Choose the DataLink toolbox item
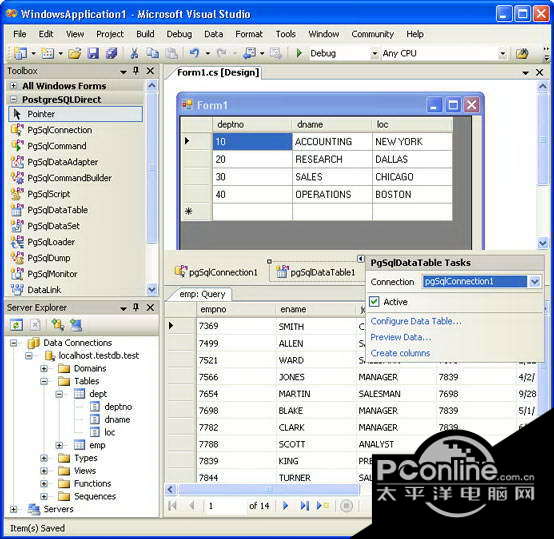Viewport: 554px width, 539px height. [44, 290]
